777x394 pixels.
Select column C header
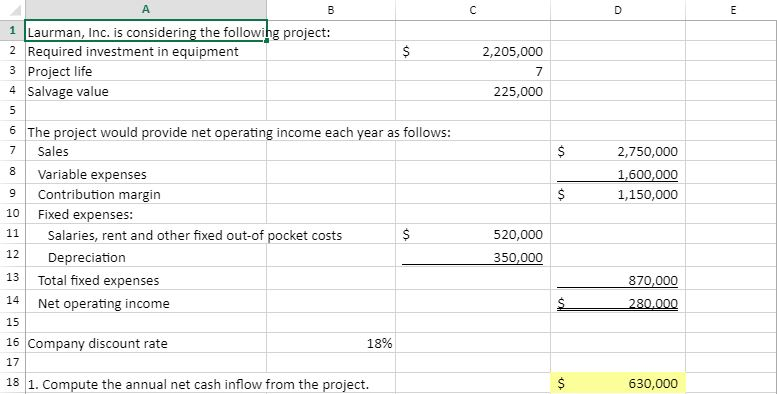pyautogui.click(x=473, y=9)
